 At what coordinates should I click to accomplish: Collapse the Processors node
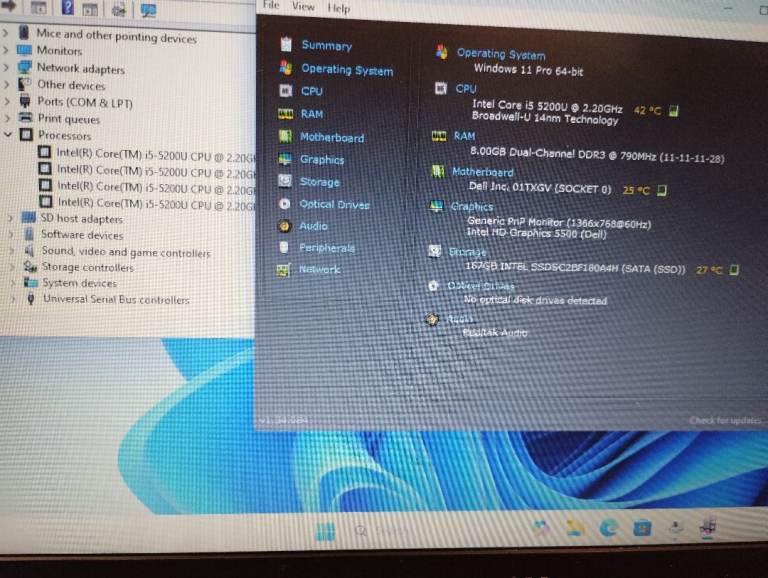point(8,134)
